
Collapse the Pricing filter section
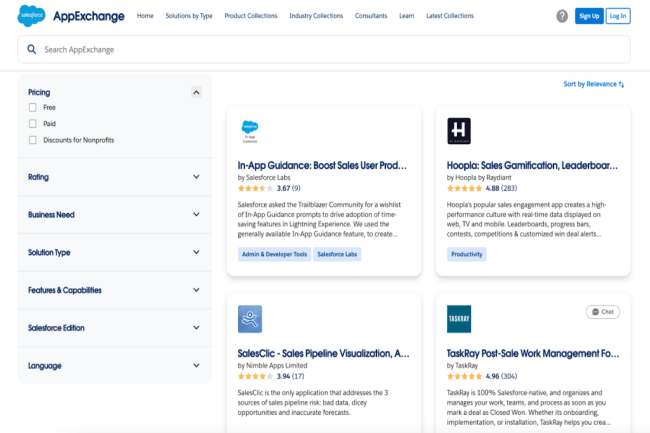pos(196,92)
